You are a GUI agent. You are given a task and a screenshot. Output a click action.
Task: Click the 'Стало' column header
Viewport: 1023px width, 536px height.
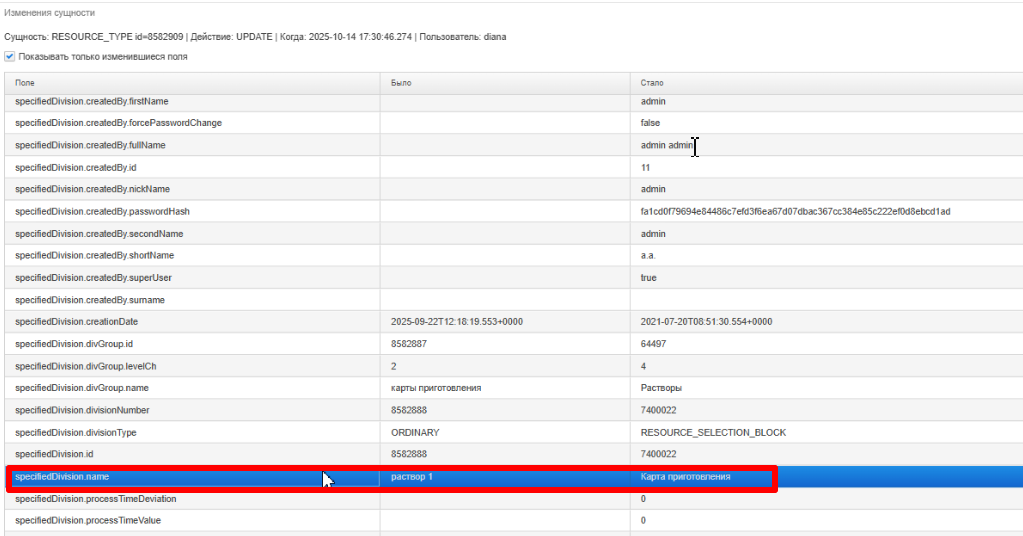827,83
